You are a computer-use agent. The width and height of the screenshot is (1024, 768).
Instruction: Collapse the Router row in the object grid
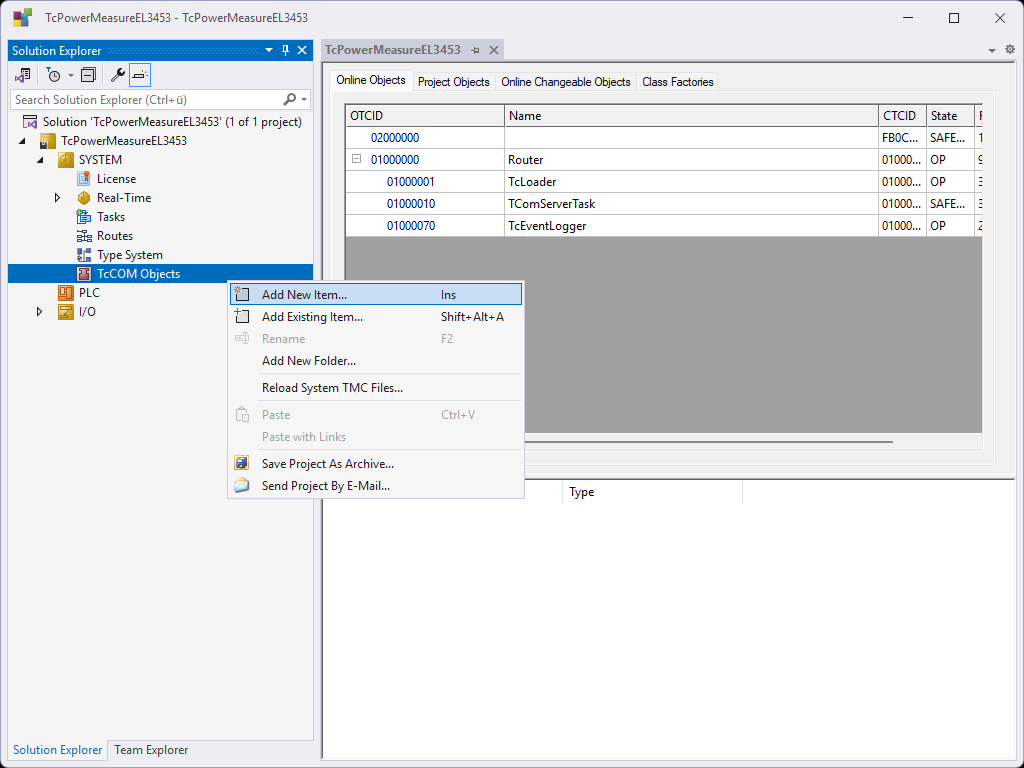click(356, 160)
